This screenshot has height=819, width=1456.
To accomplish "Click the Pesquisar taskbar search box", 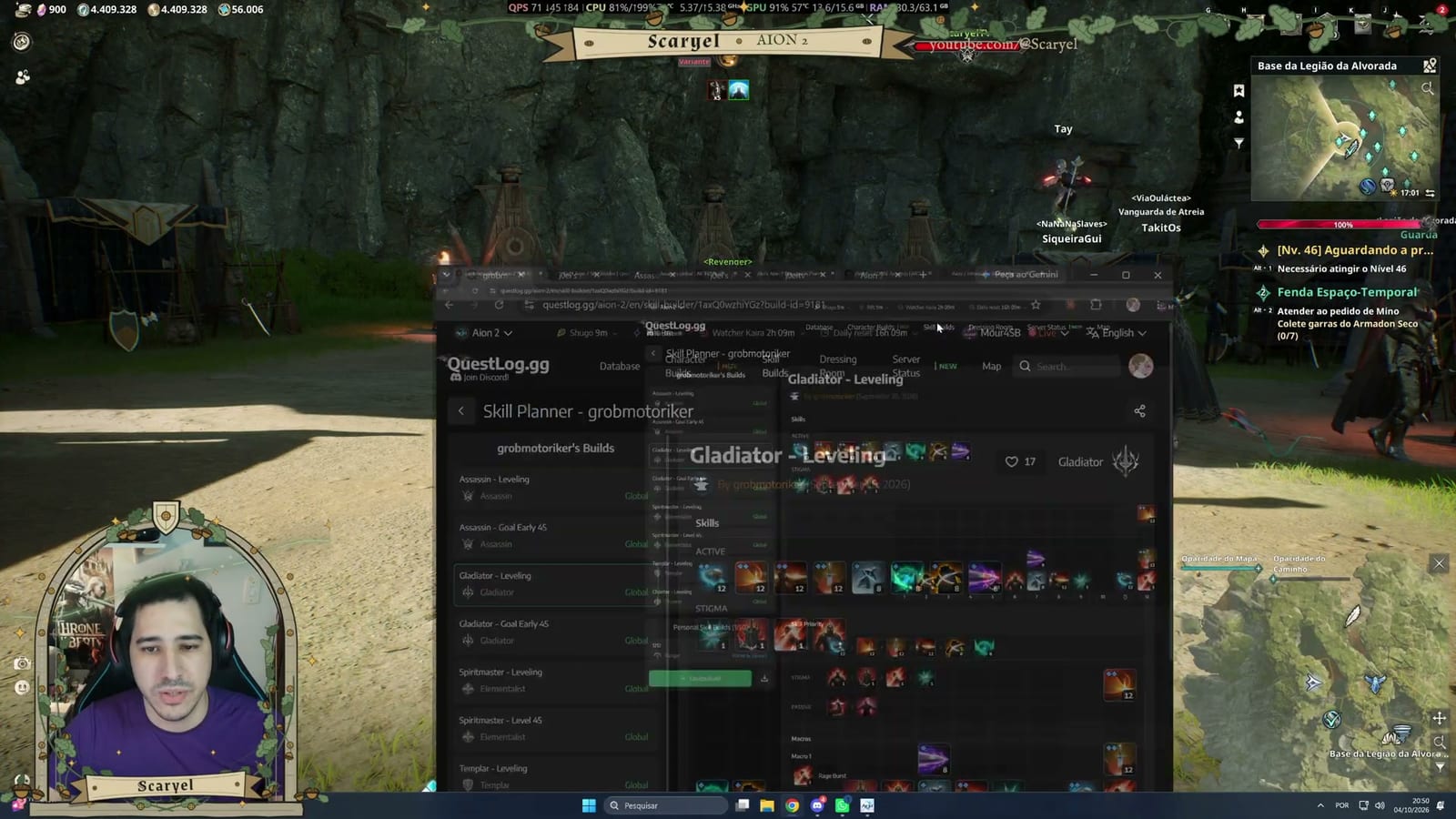I will (x=666, y=805).
